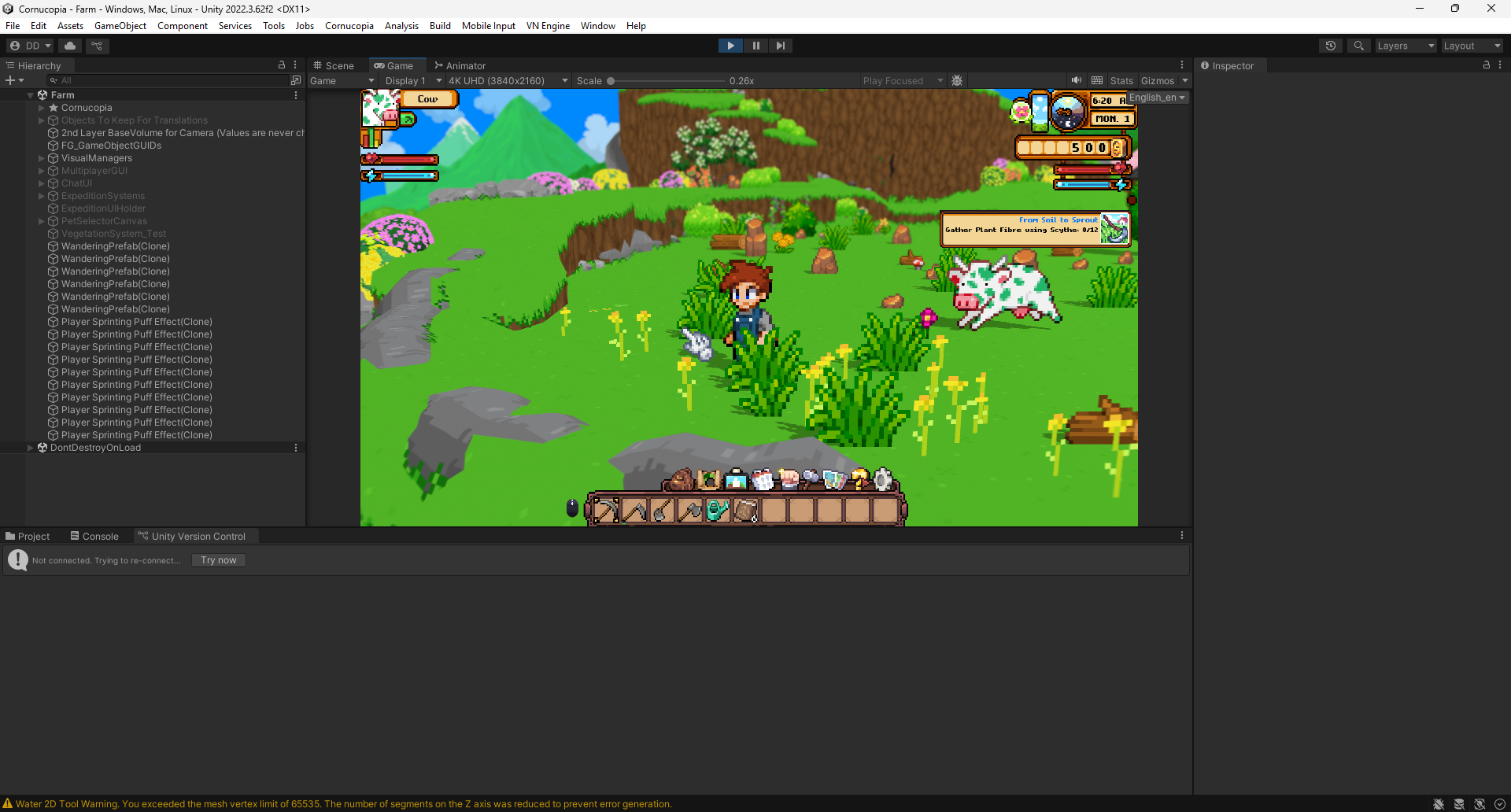Open the device simulator keyboard icon
This screenshot has height=812, width=1511.
pos(1096,80)
